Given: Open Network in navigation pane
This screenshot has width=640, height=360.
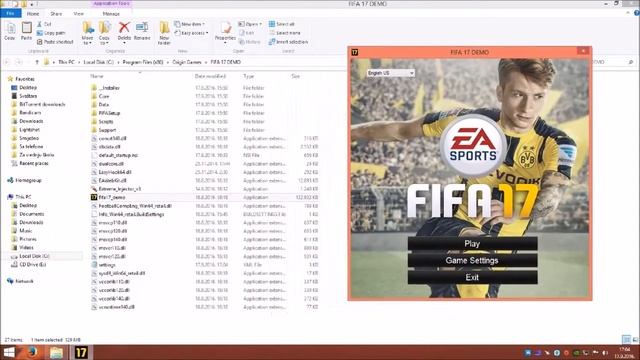Looking at the screenshot, I should (x=24, y=281).
